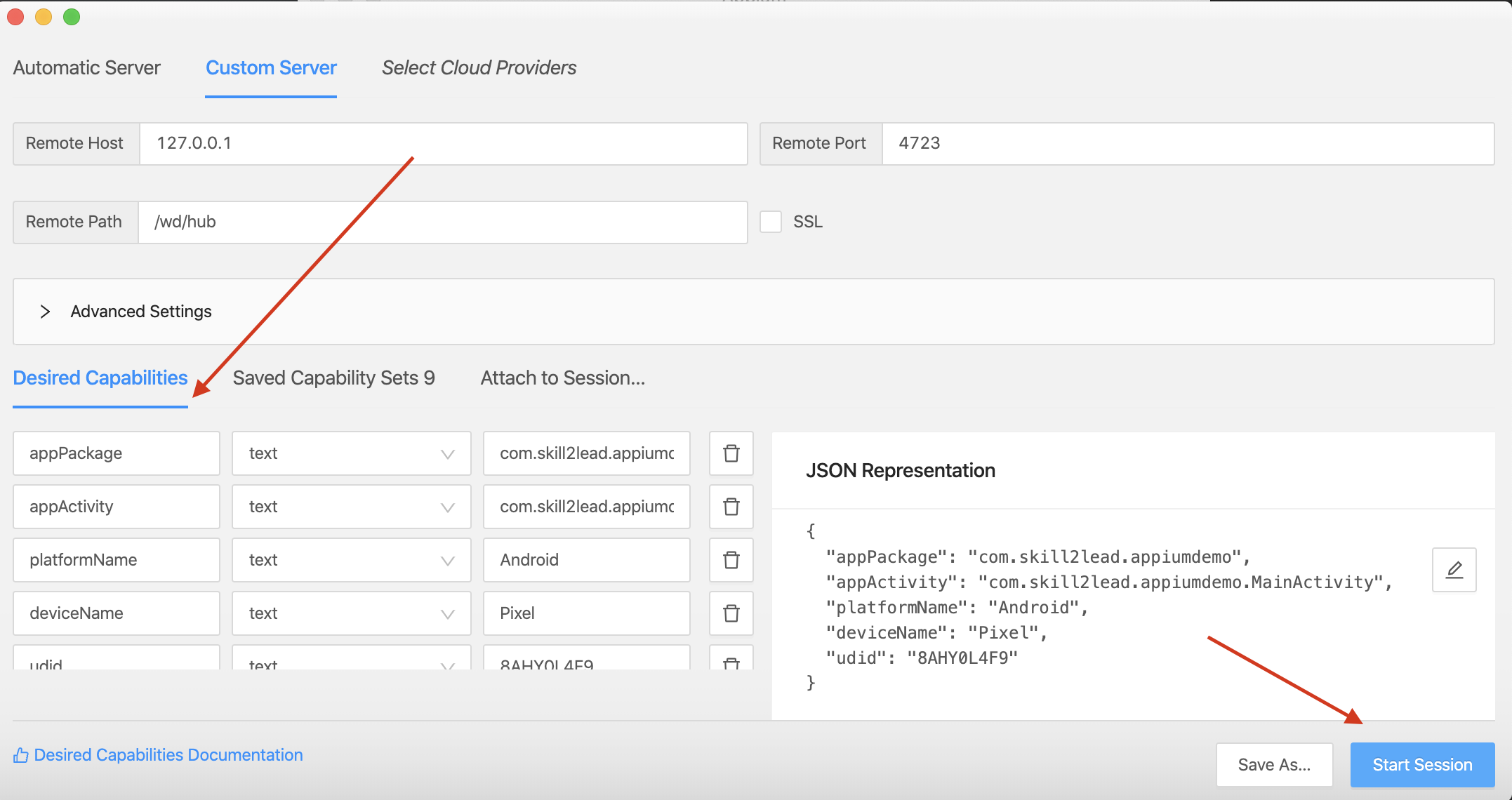This screenshot has height=800, width=1512.
Task: Delete the appPackage capability row
Action: (731, 453)
